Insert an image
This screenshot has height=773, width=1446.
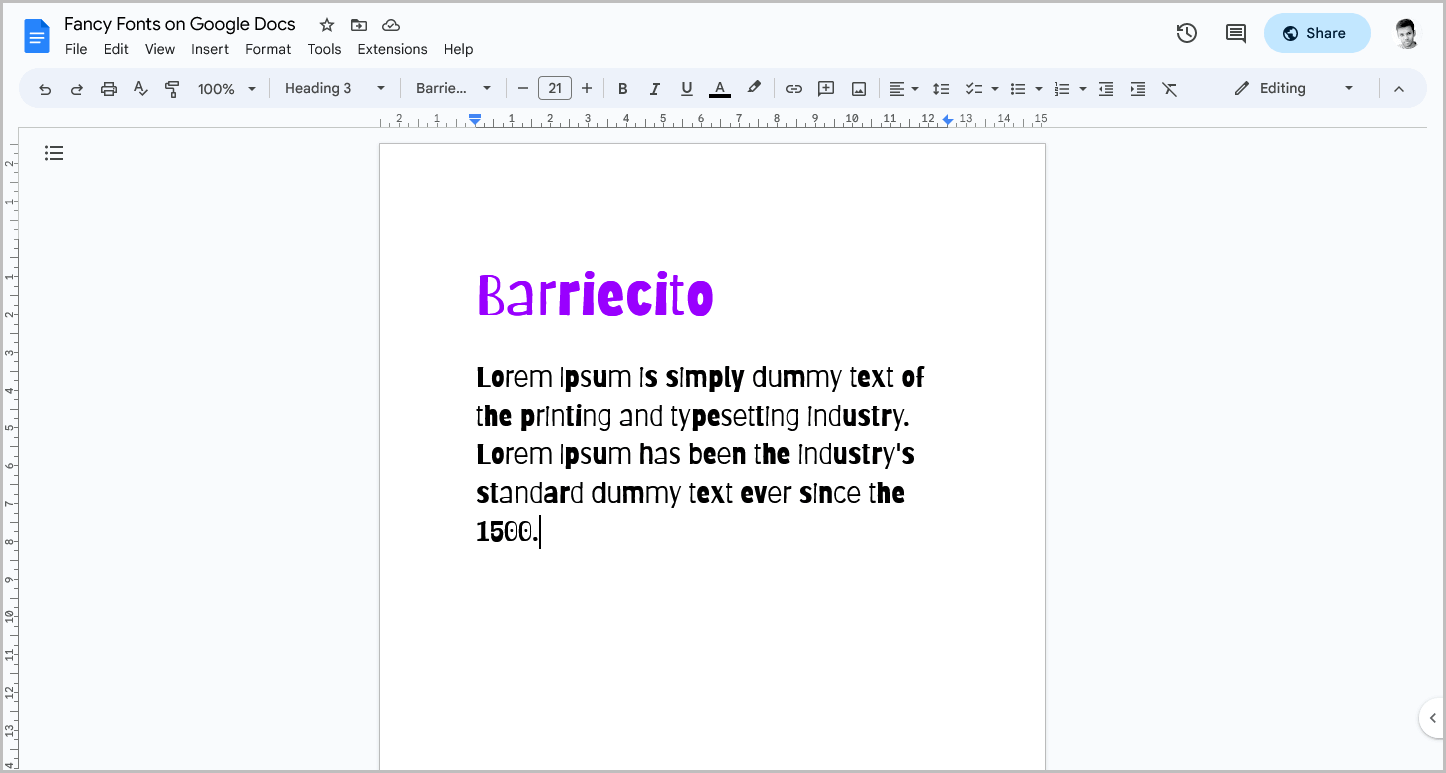pos(858,88)
